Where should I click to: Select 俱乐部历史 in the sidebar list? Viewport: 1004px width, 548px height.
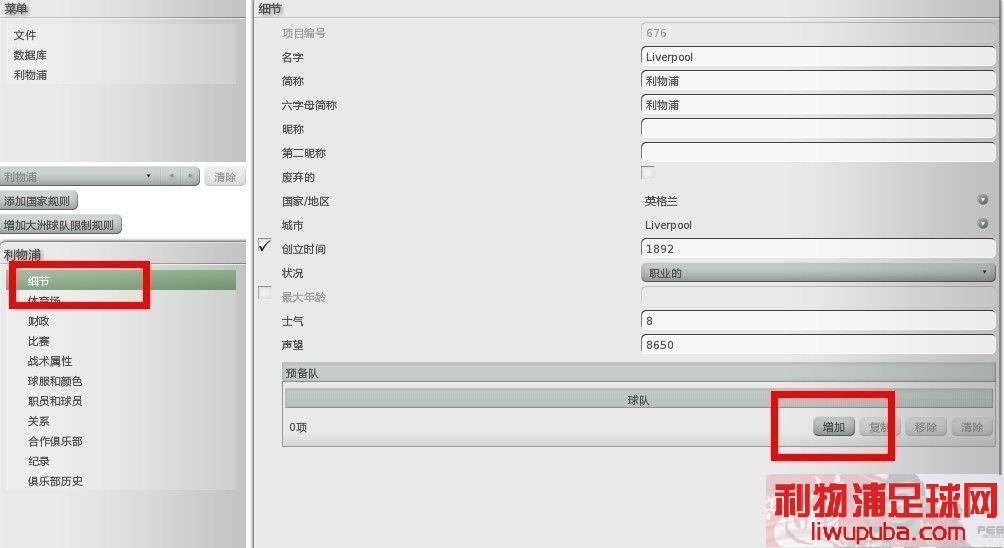coord(55,481)
